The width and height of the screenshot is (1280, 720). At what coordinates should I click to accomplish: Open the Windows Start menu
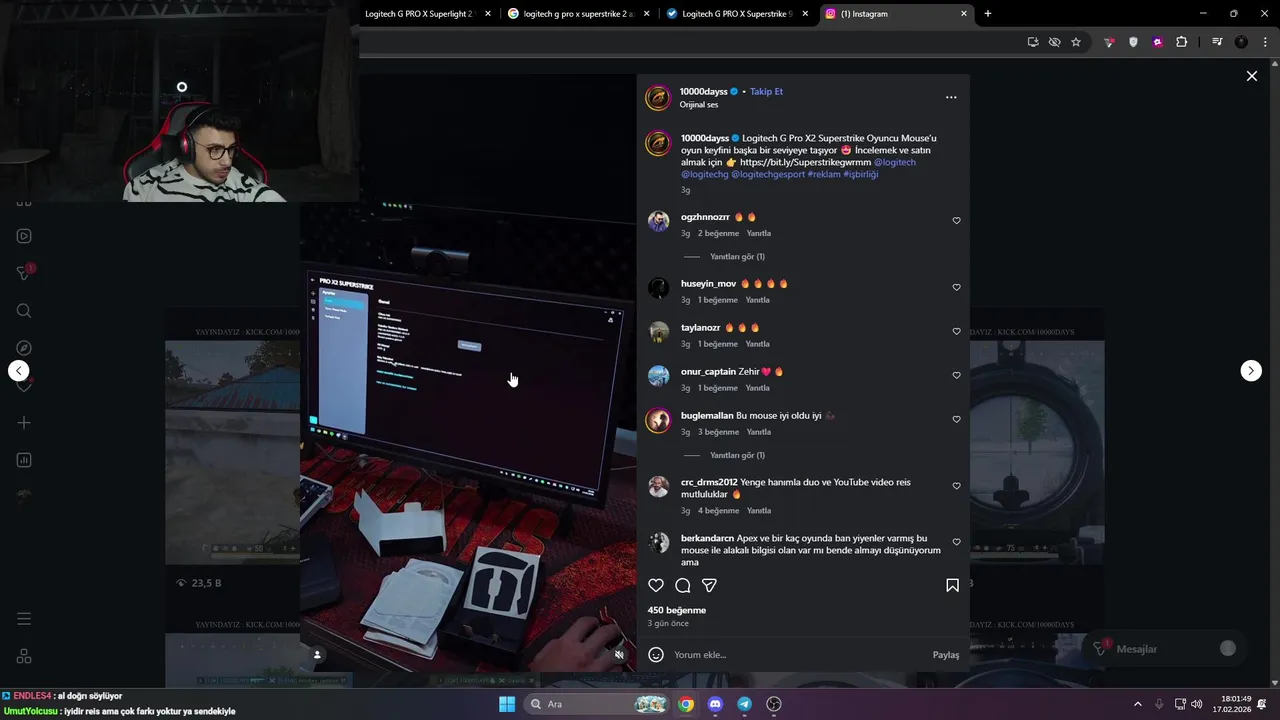[507, 704]
